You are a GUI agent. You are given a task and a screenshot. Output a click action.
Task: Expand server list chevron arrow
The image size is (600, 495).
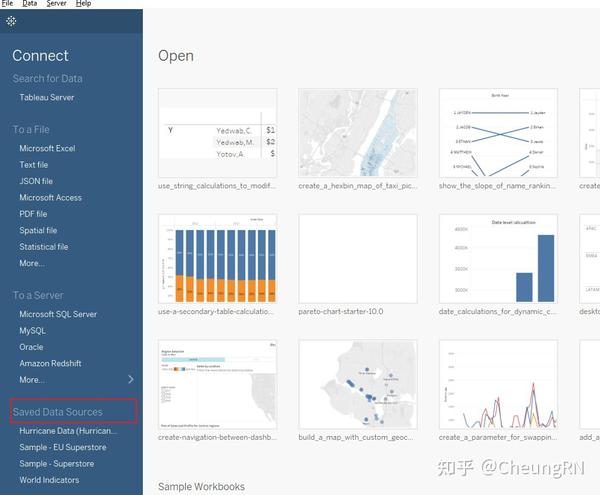point(131,379)
